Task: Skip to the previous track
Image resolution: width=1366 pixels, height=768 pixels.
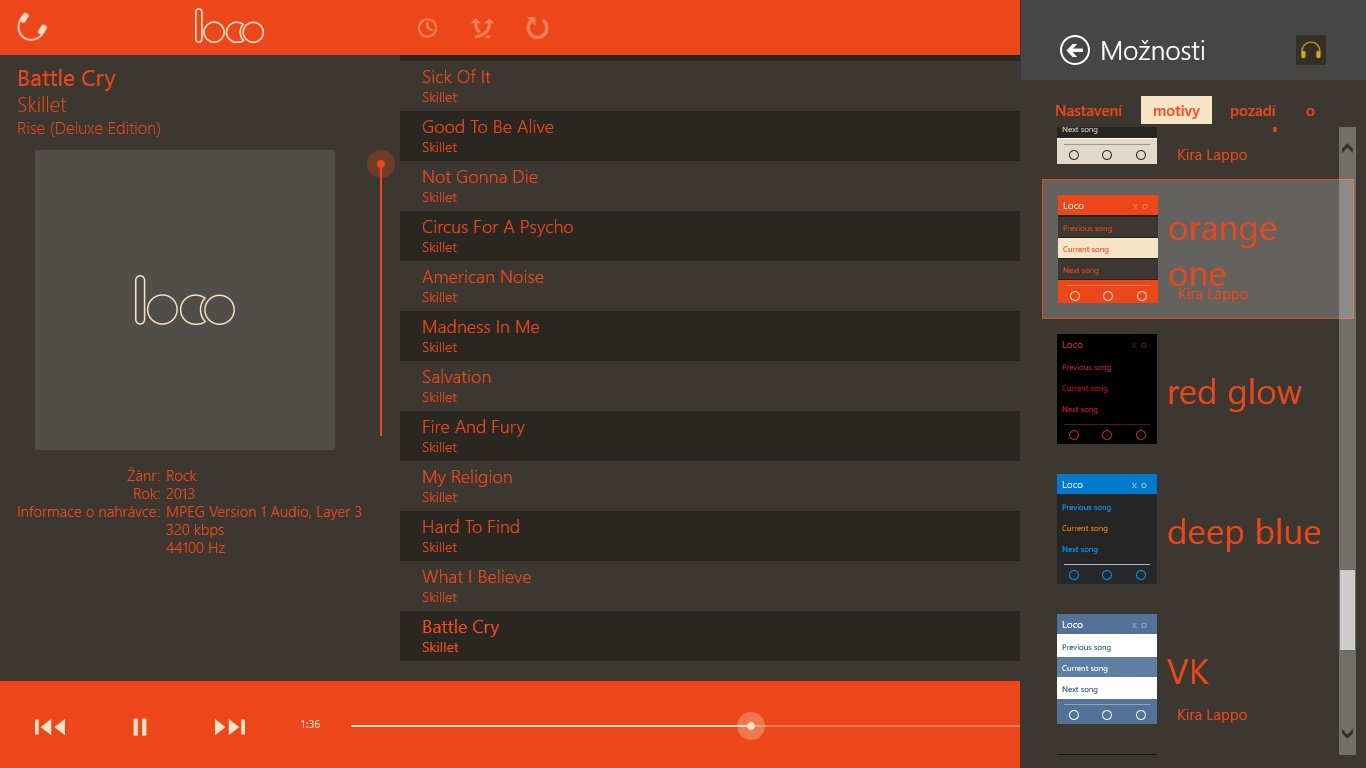Action: tap(50, 727)
